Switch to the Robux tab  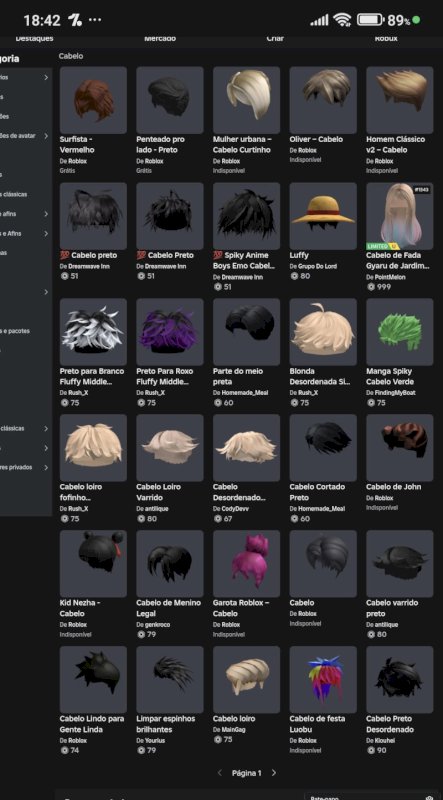[386, 38]
